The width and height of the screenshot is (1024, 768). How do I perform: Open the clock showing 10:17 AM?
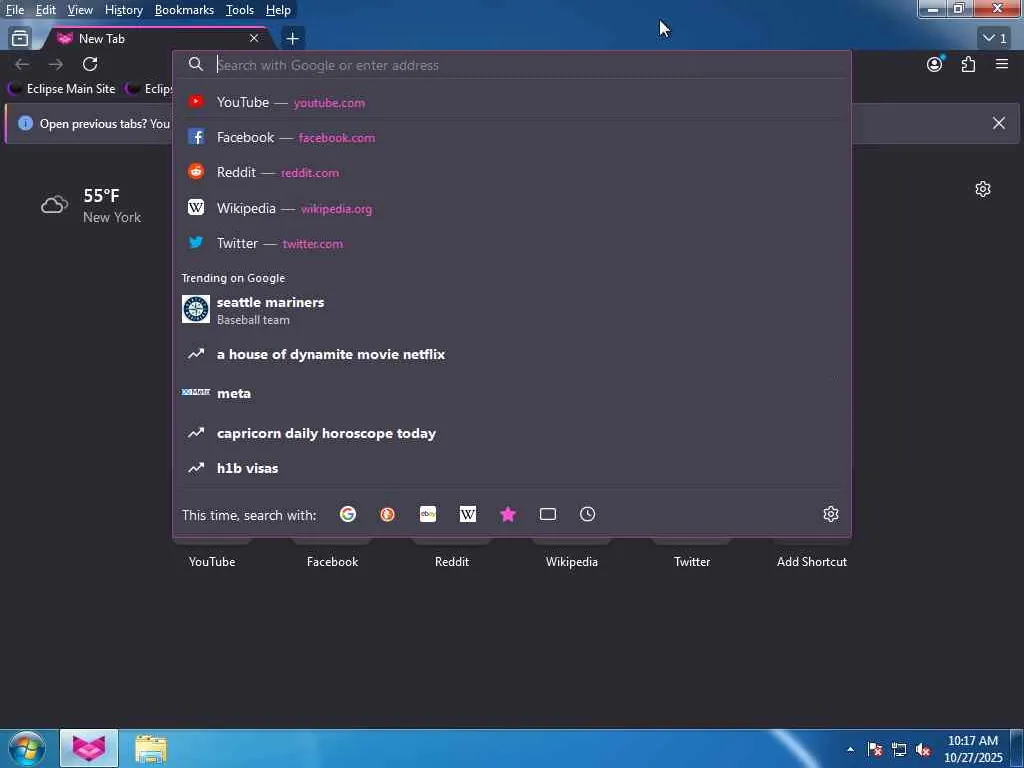click(x=973, y=749)
